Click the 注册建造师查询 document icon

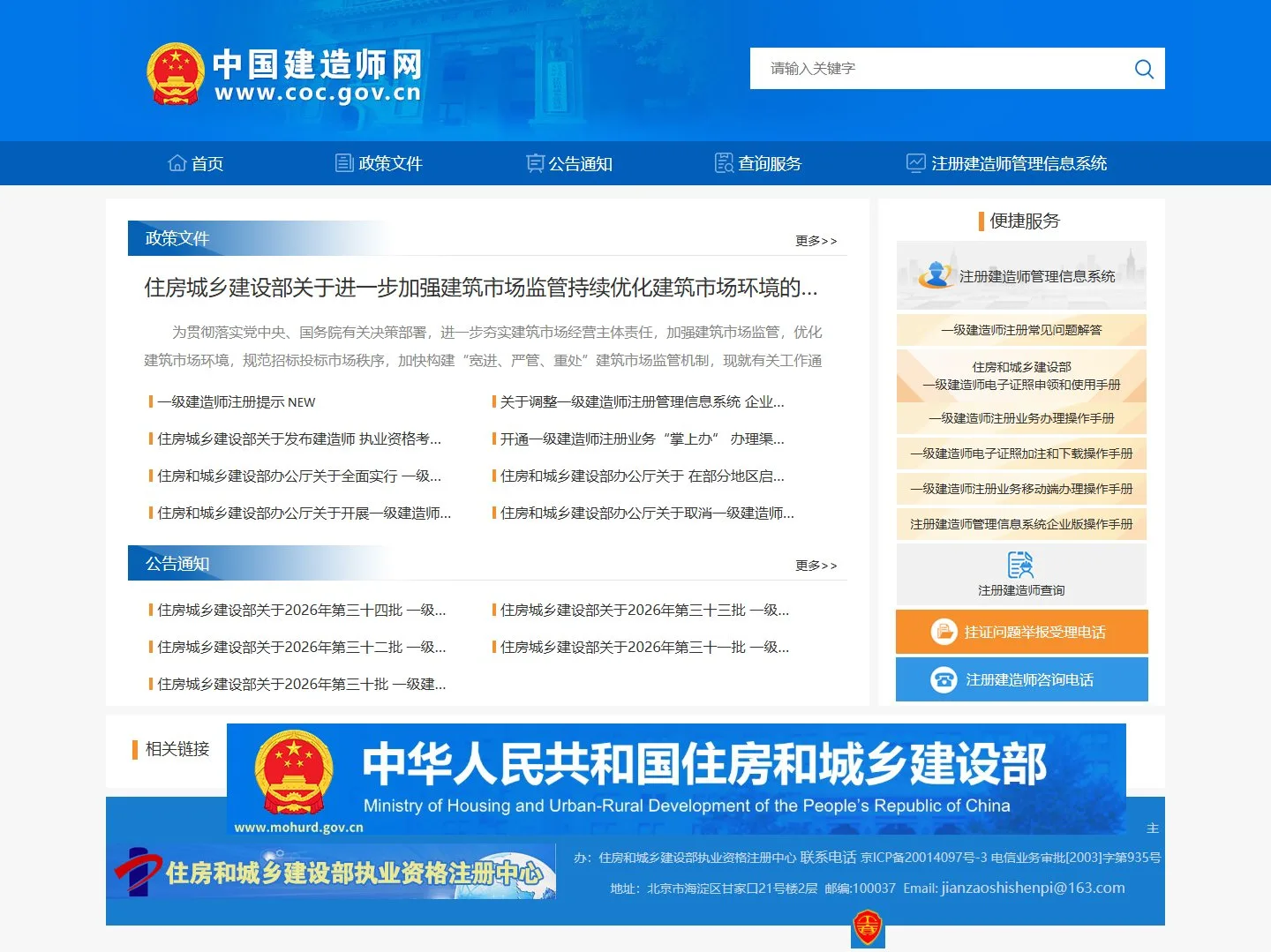click(1021, 565)
